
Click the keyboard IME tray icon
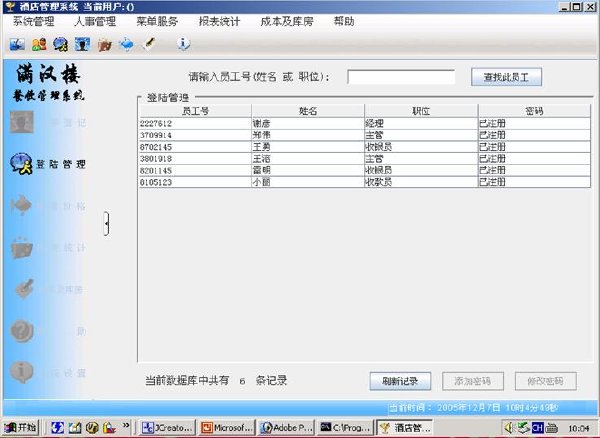pos(551,427)
